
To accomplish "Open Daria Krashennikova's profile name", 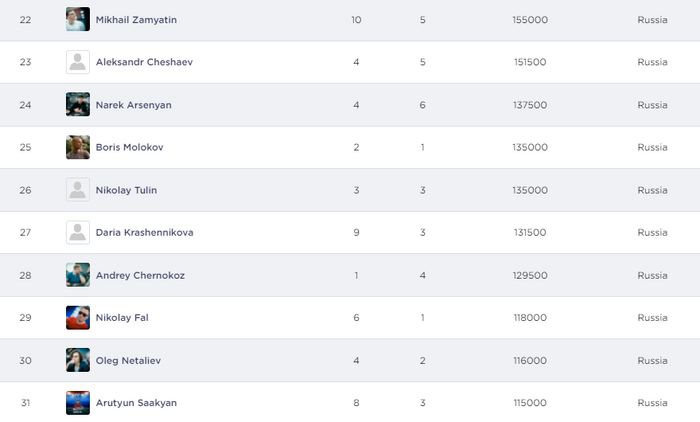I will point(144,232).
